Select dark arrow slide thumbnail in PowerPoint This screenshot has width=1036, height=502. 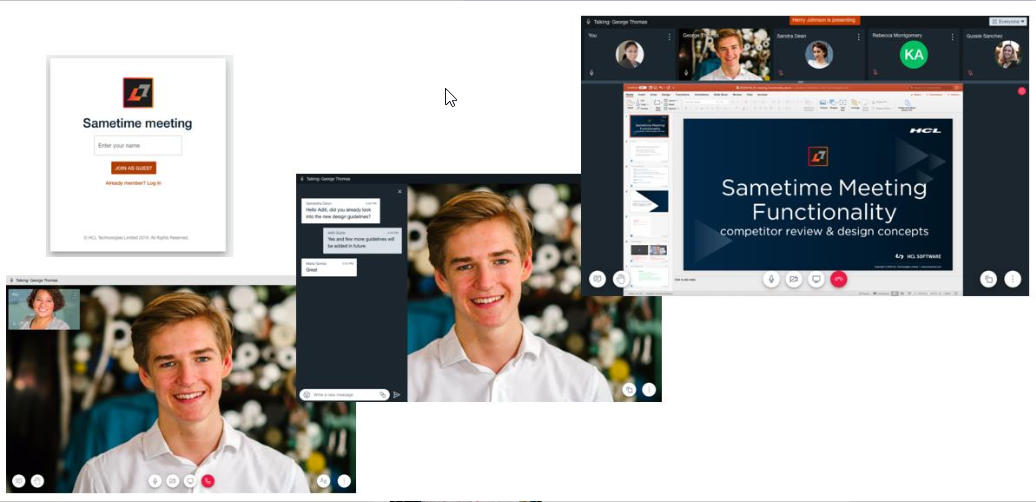pyautogui.click(x=649, y=202)
